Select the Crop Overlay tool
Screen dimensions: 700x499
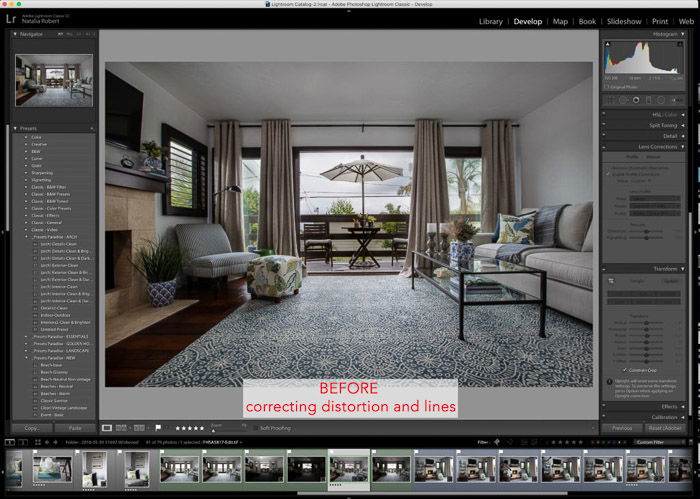pyautogui.click(x=610, y=100)
